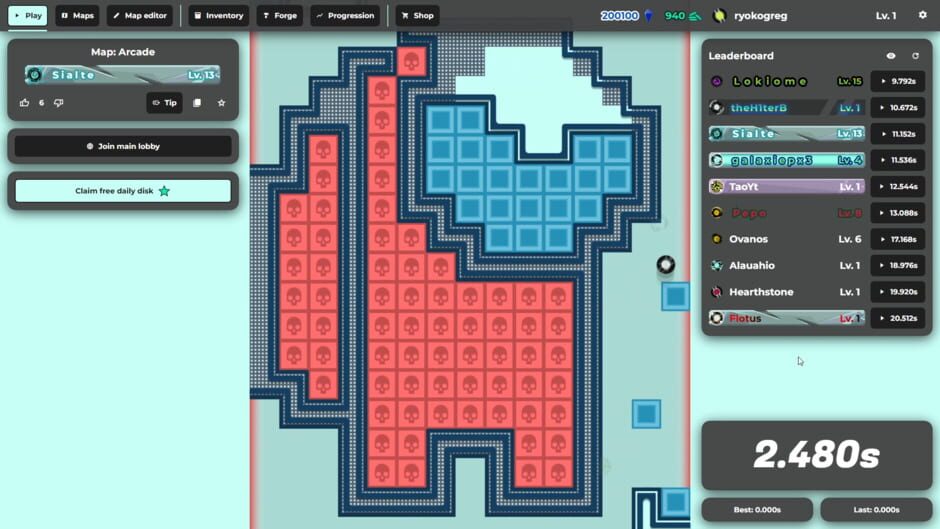The height and width of the screenshot is (529, 940).
Task: Refresh the leaderboard list
Action: pos(915,56)
